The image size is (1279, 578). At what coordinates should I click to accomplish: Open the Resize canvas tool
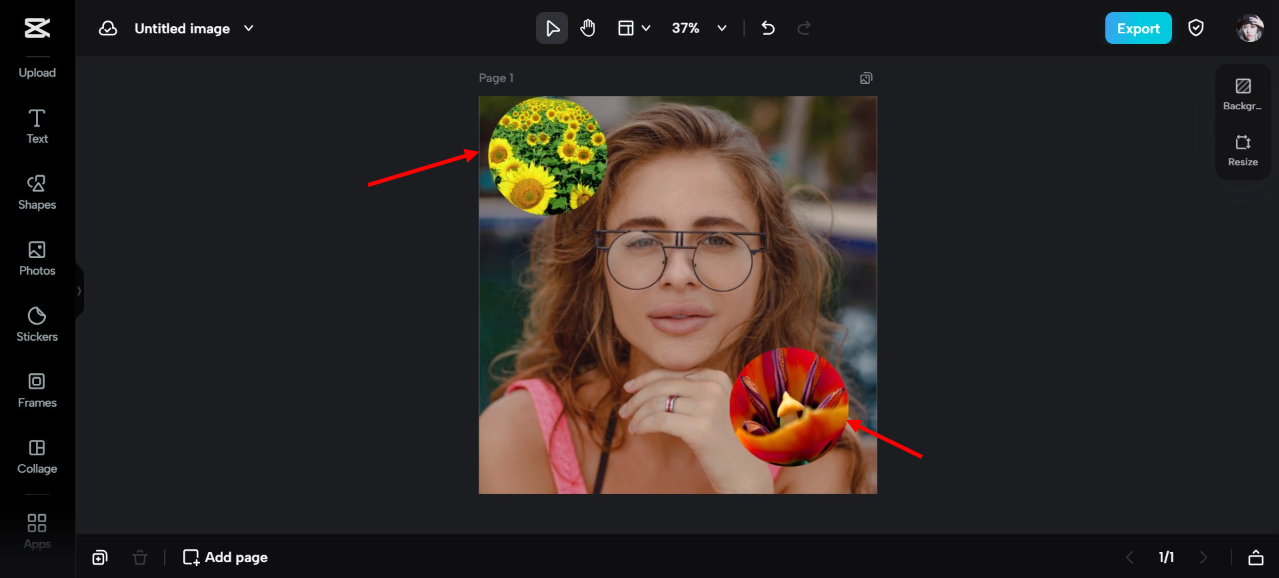coord(1243,150)
